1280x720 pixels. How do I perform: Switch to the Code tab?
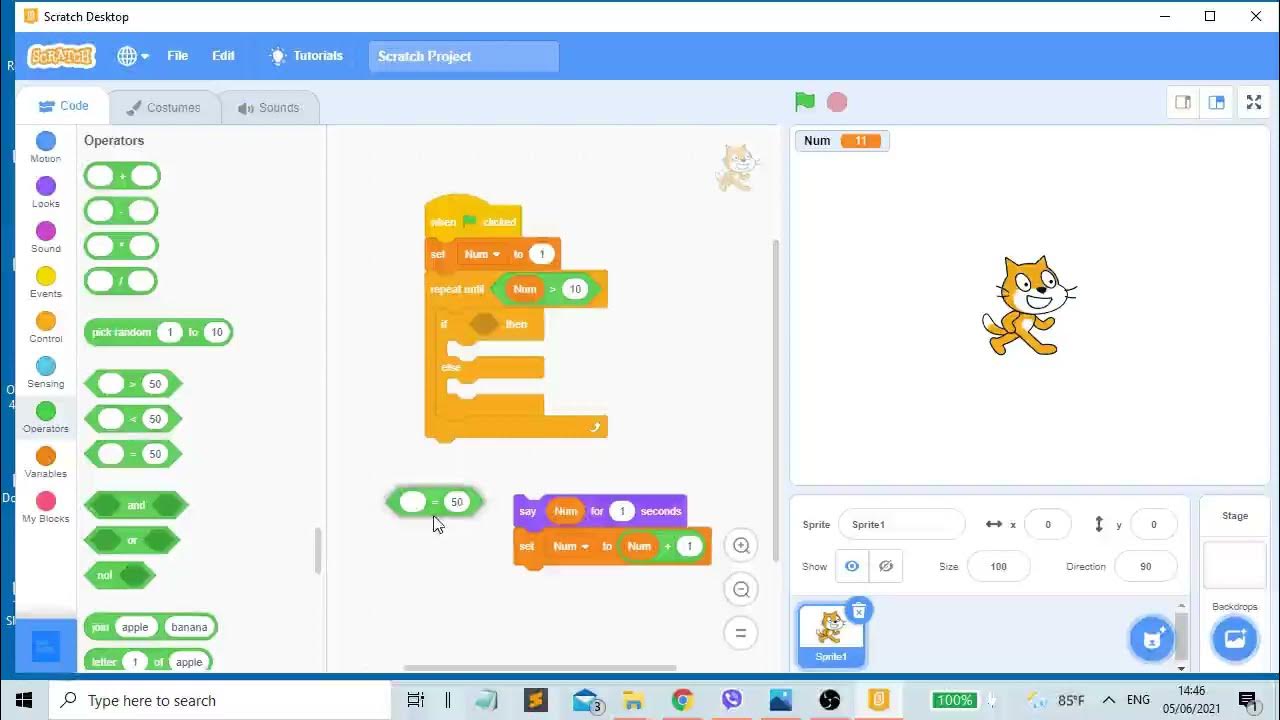tap(63, 106)
